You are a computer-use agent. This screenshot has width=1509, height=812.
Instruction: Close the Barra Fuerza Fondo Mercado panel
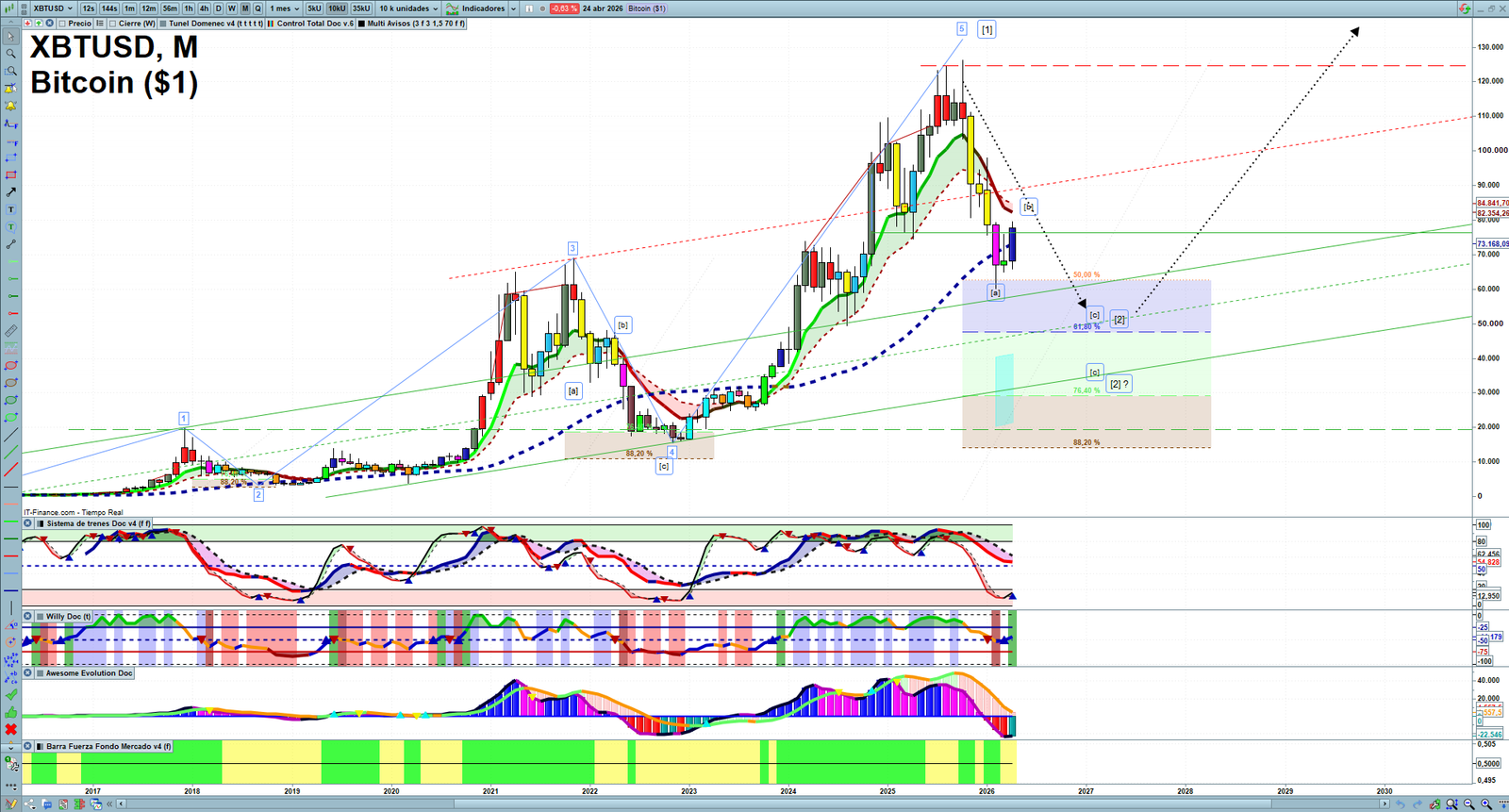pyautogui.click(x=27, y=746)
